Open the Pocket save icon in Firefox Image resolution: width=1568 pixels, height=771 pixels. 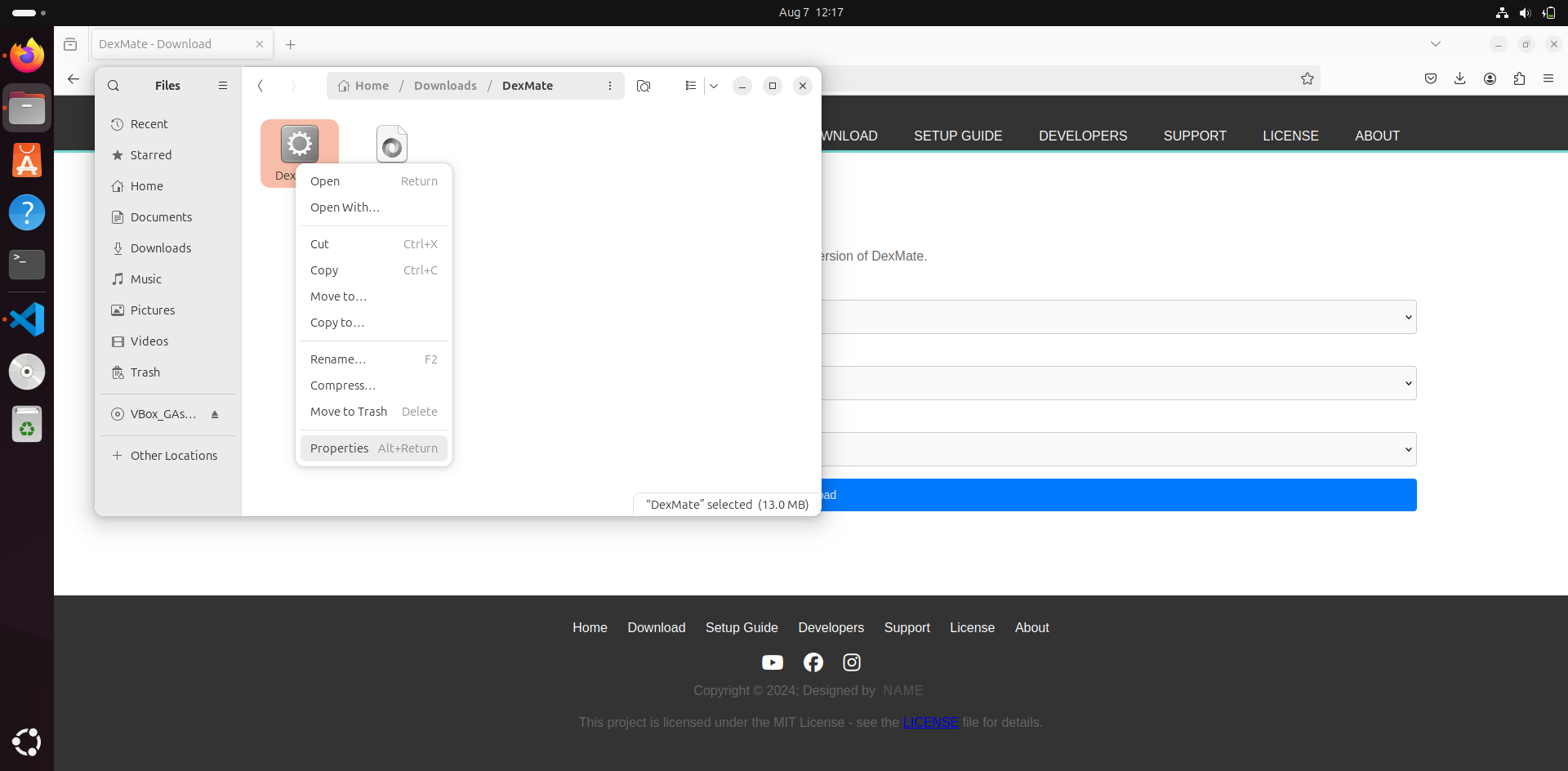[x=1431, y=78]
